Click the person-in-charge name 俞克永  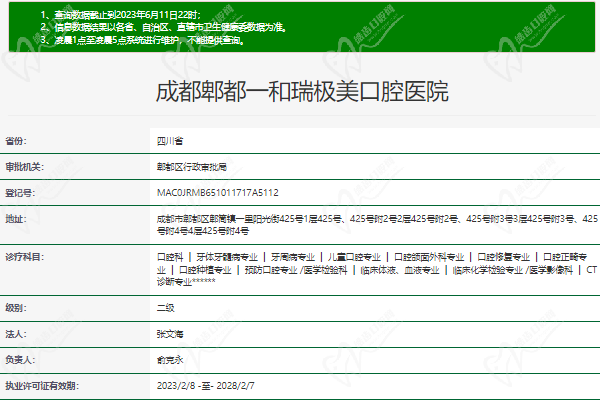point(170,360)
